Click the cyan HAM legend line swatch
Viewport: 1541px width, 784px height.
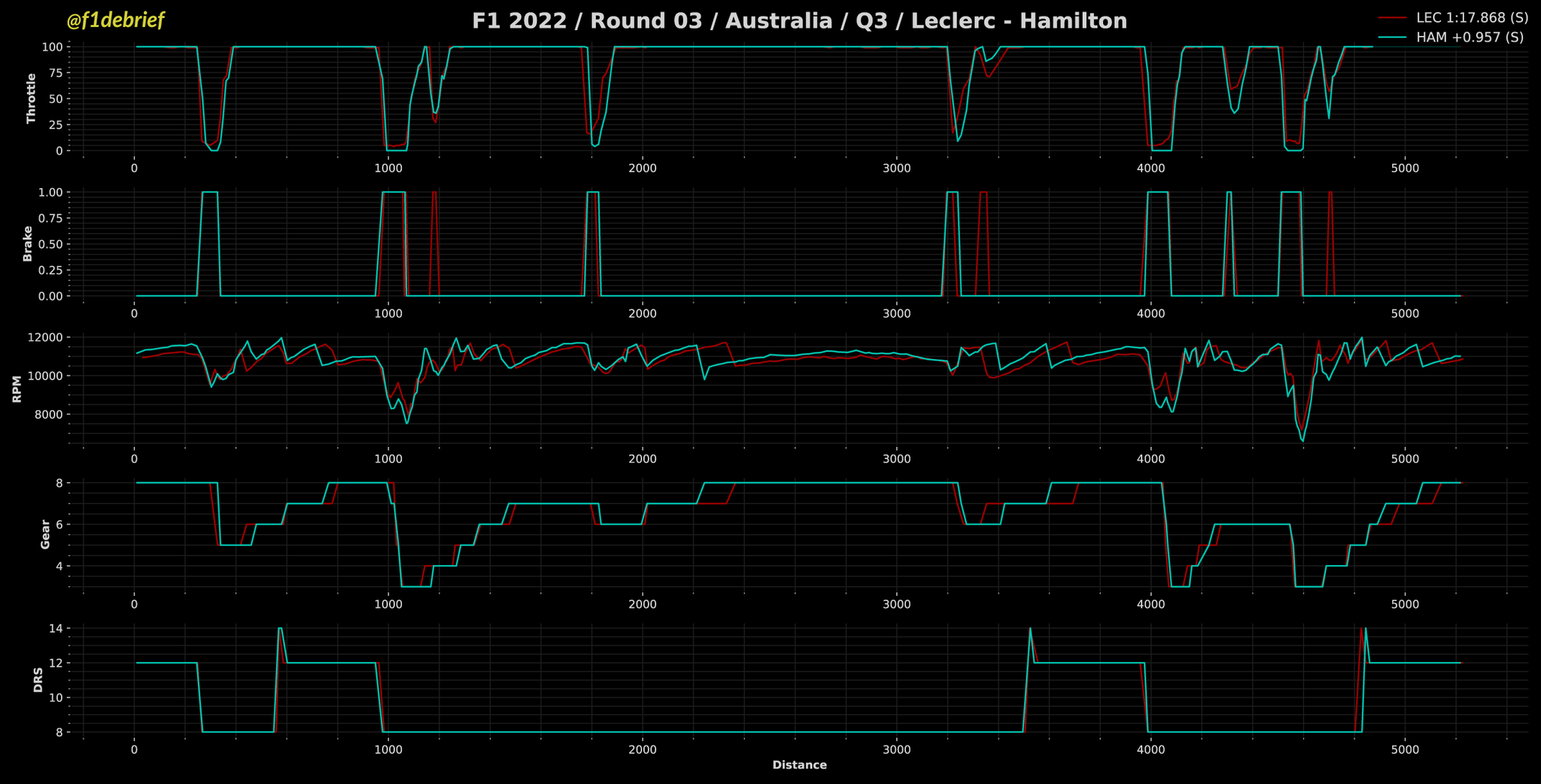coord(1393,37)
